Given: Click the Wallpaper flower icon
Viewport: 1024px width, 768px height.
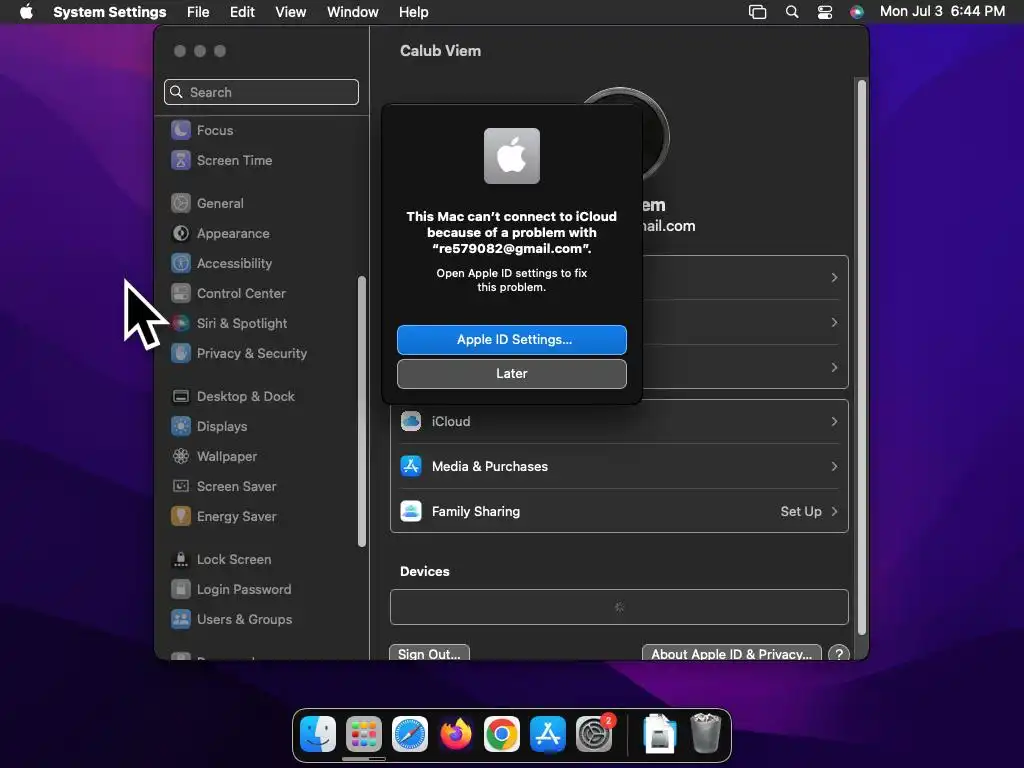Looking at the screenshot, I should coord(181,456).
